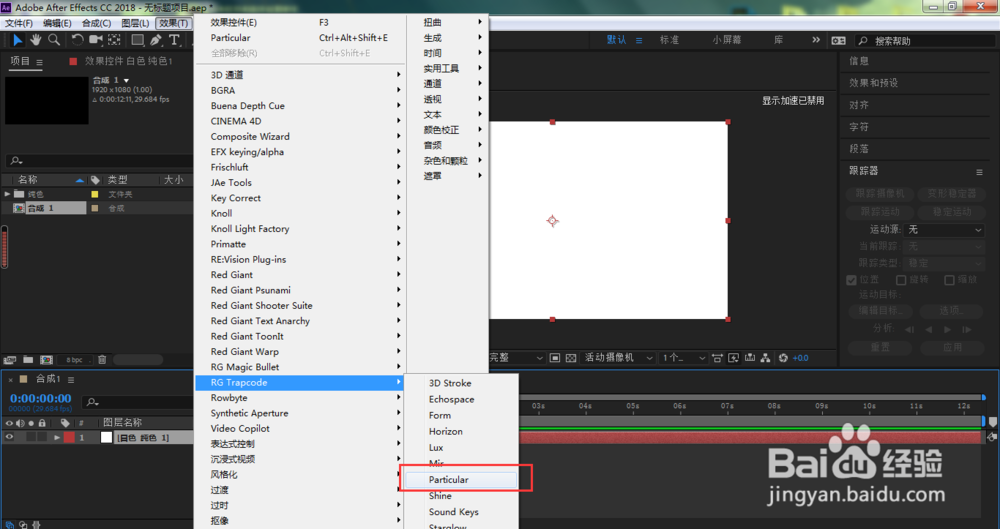Open the timeline icon in viewer footer
Screen dimensions: 1000x529
click(x=750, y=358)
